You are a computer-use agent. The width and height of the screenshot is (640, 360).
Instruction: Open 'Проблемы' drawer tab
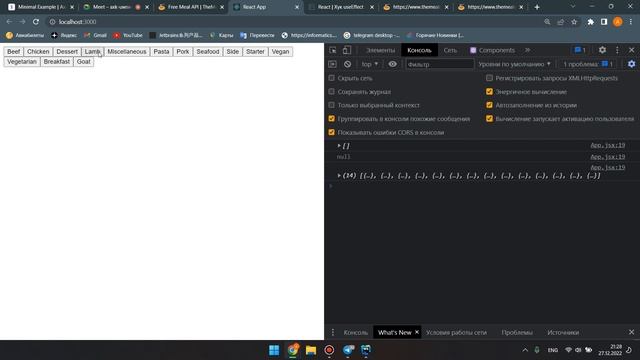tap(517, 332)
